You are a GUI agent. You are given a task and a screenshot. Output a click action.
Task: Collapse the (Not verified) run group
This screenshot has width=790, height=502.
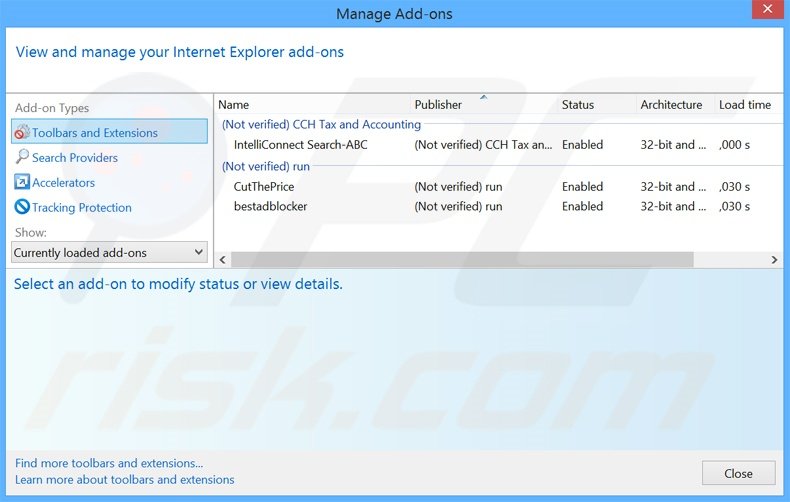pos(266,166)
